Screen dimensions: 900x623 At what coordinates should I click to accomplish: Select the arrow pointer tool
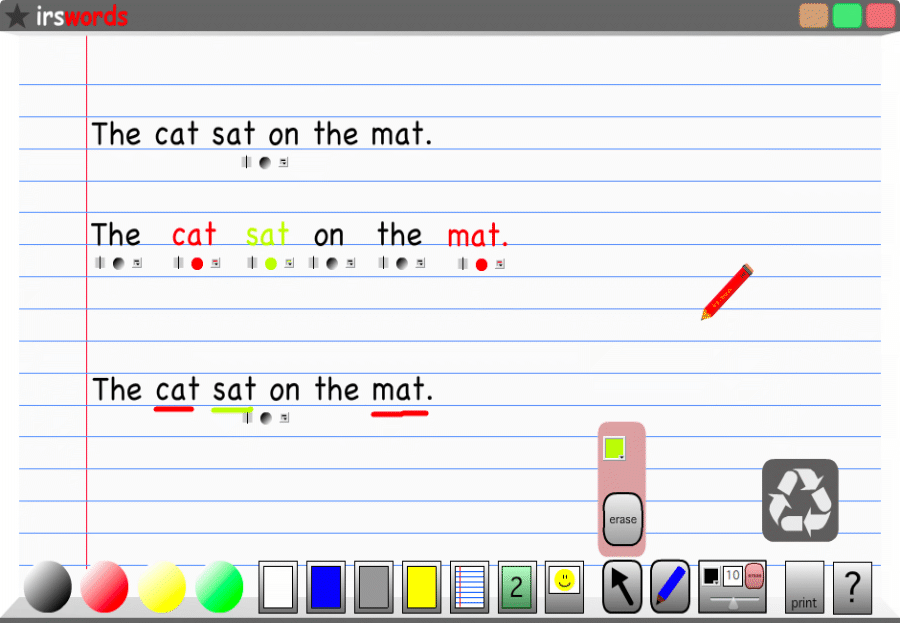[622, 586]
